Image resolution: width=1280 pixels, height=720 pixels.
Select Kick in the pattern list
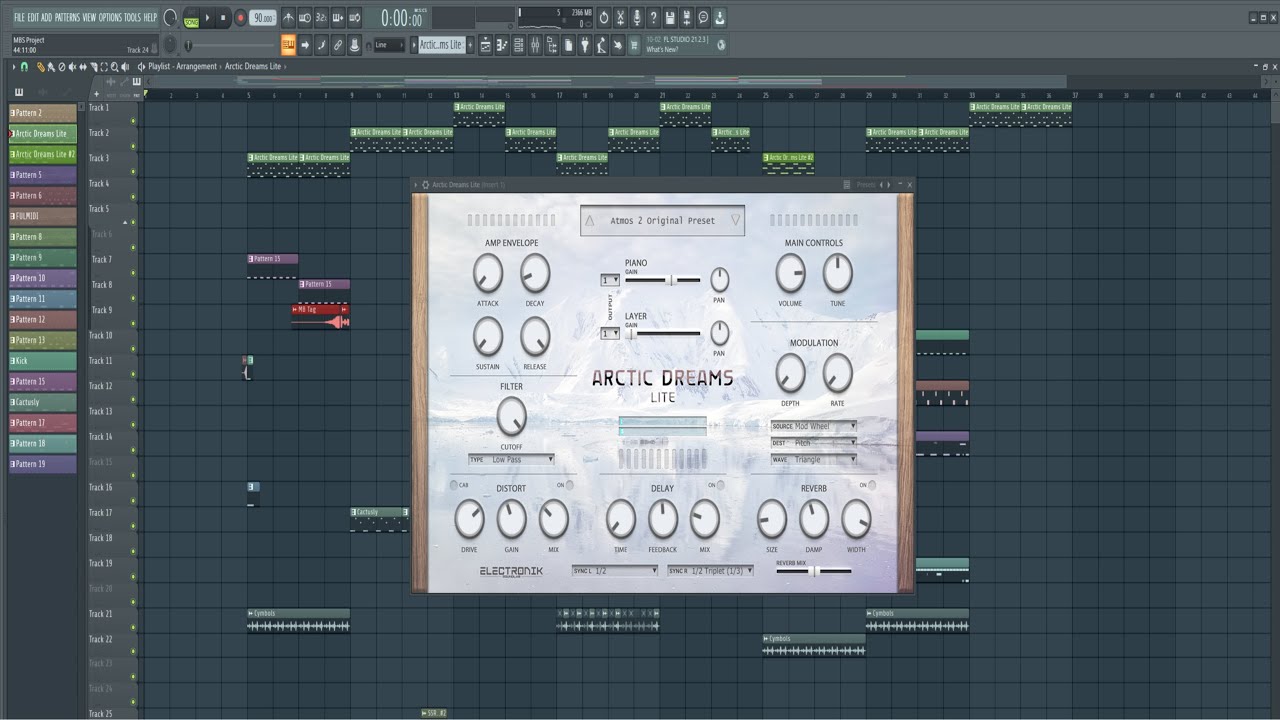[x=43, y=361]
